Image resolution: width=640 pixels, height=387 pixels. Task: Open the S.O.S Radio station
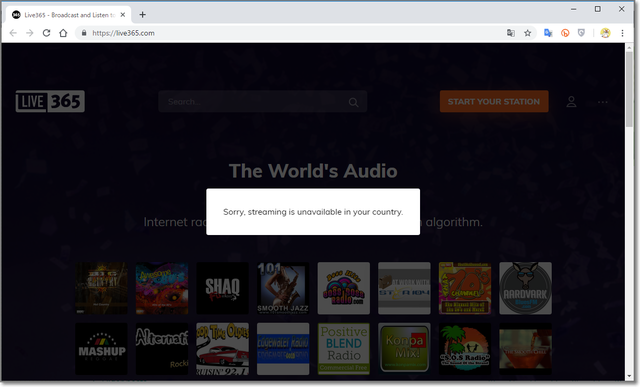coord(465,349)
